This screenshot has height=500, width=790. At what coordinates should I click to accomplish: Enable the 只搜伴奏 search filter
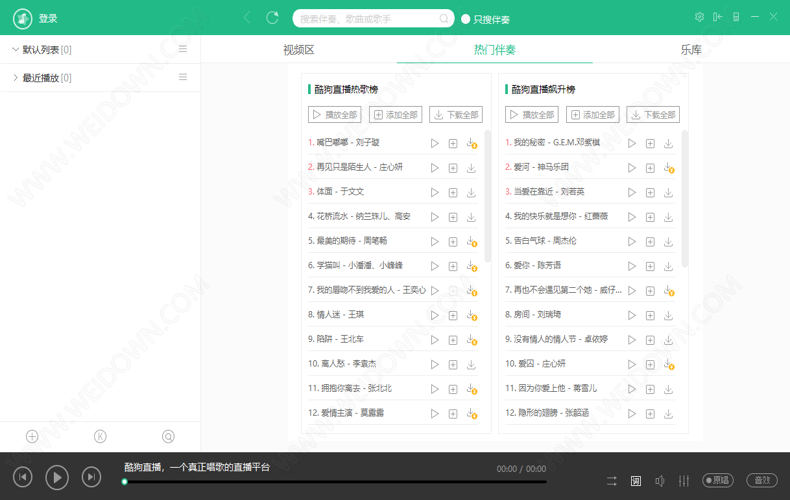(466, 19)
